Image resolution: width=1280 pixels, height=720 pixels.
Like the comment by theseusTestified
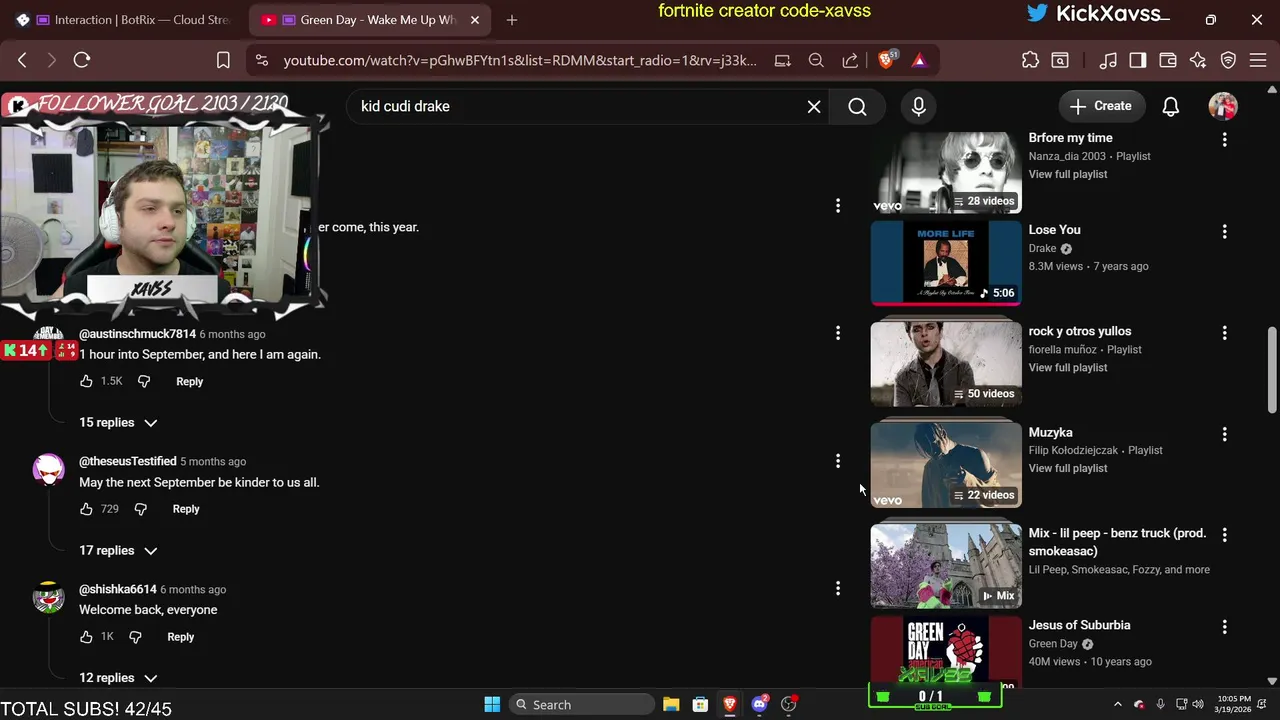point(86,509)
